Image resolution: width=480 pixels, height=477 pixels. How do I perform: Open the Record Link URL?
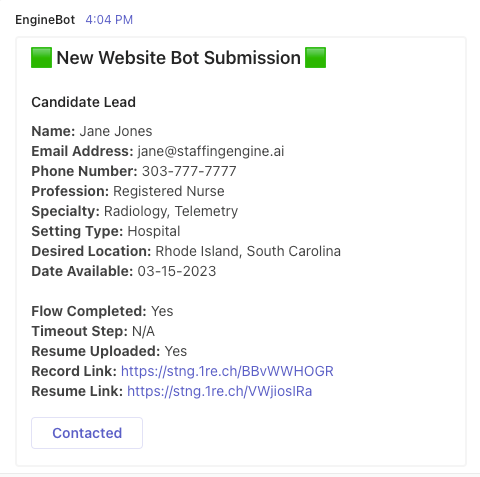click(x=227, y=371)
